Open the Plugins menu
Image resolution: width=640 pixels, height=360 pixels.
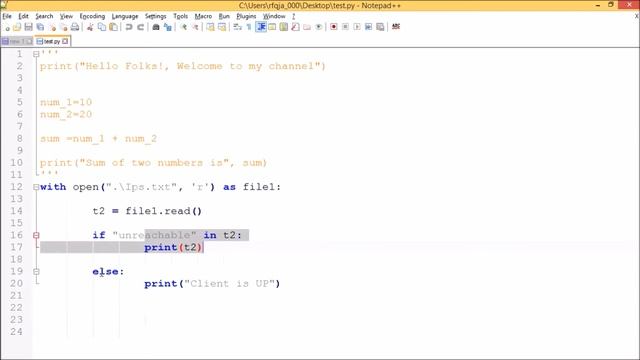(x=246, y=16)
